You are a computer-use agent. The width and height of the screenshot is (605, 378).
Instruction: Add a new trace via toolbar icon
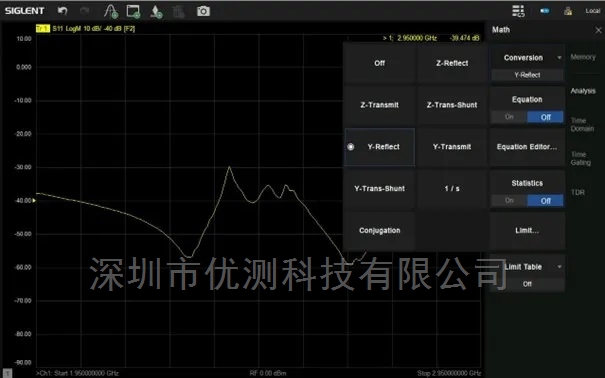click(111, 11)
